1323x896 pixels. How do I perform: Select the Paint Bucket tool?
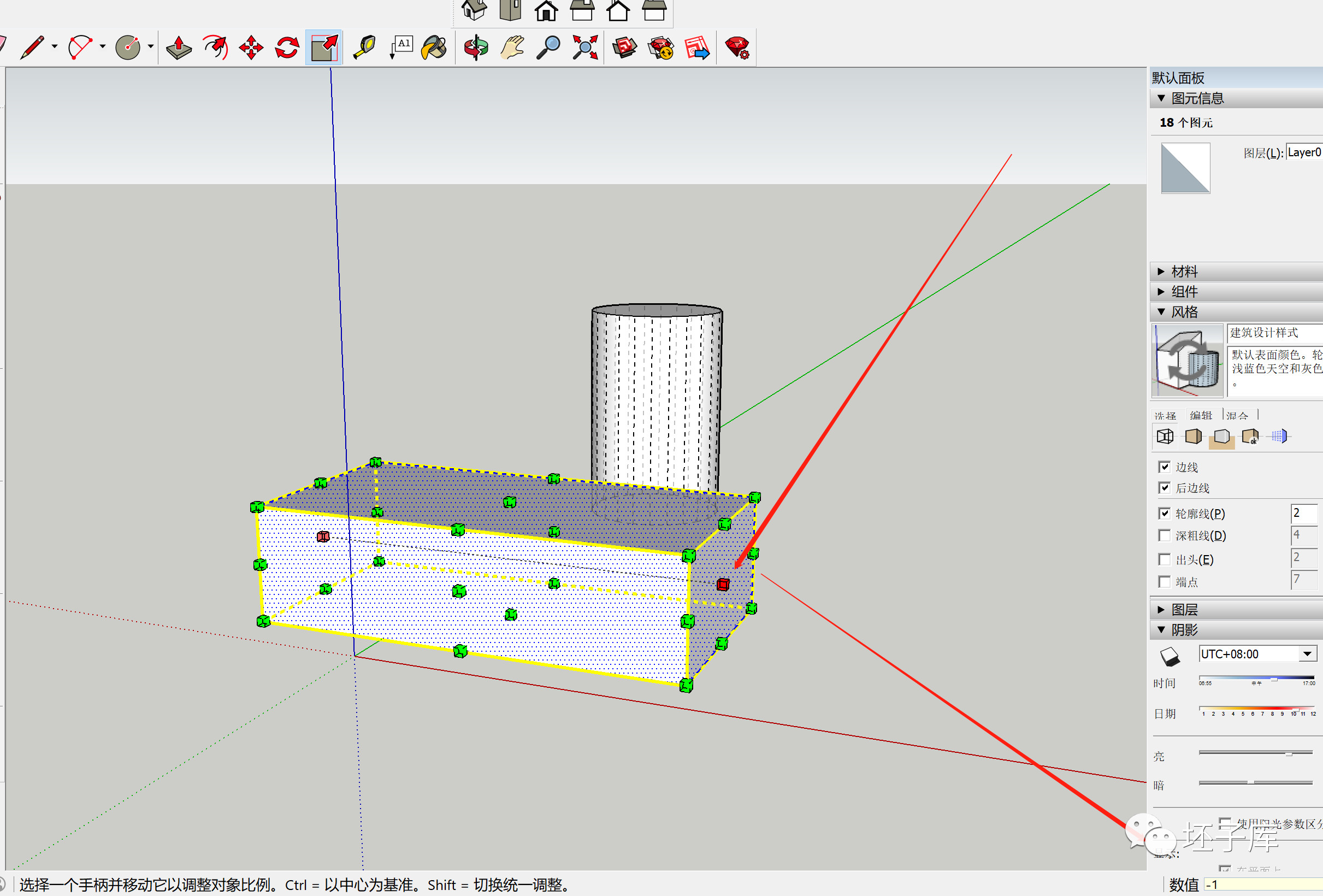[434, 47]
